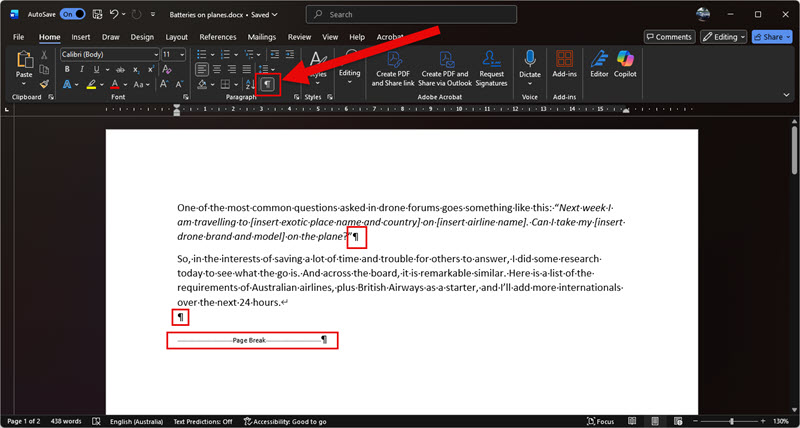The image size is (800, 428).
Task: Click the Copy icon in Clipboard
Action: pos(44,69)
